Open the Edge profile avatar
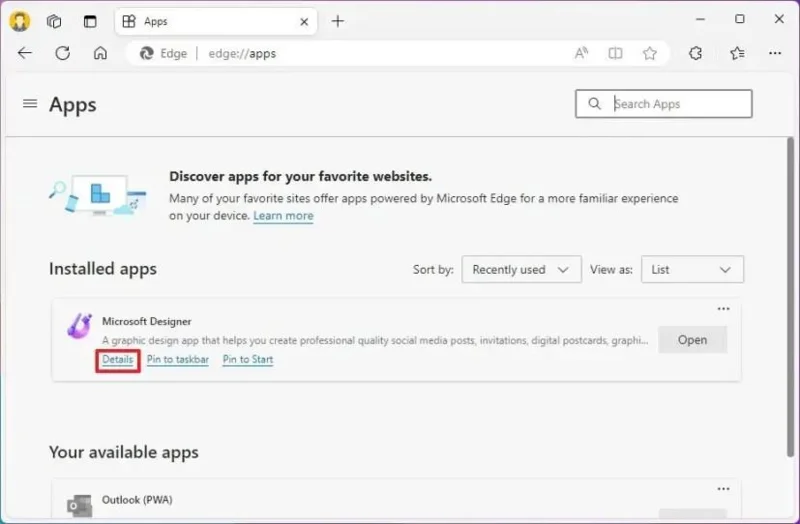 tap(19, 21)
